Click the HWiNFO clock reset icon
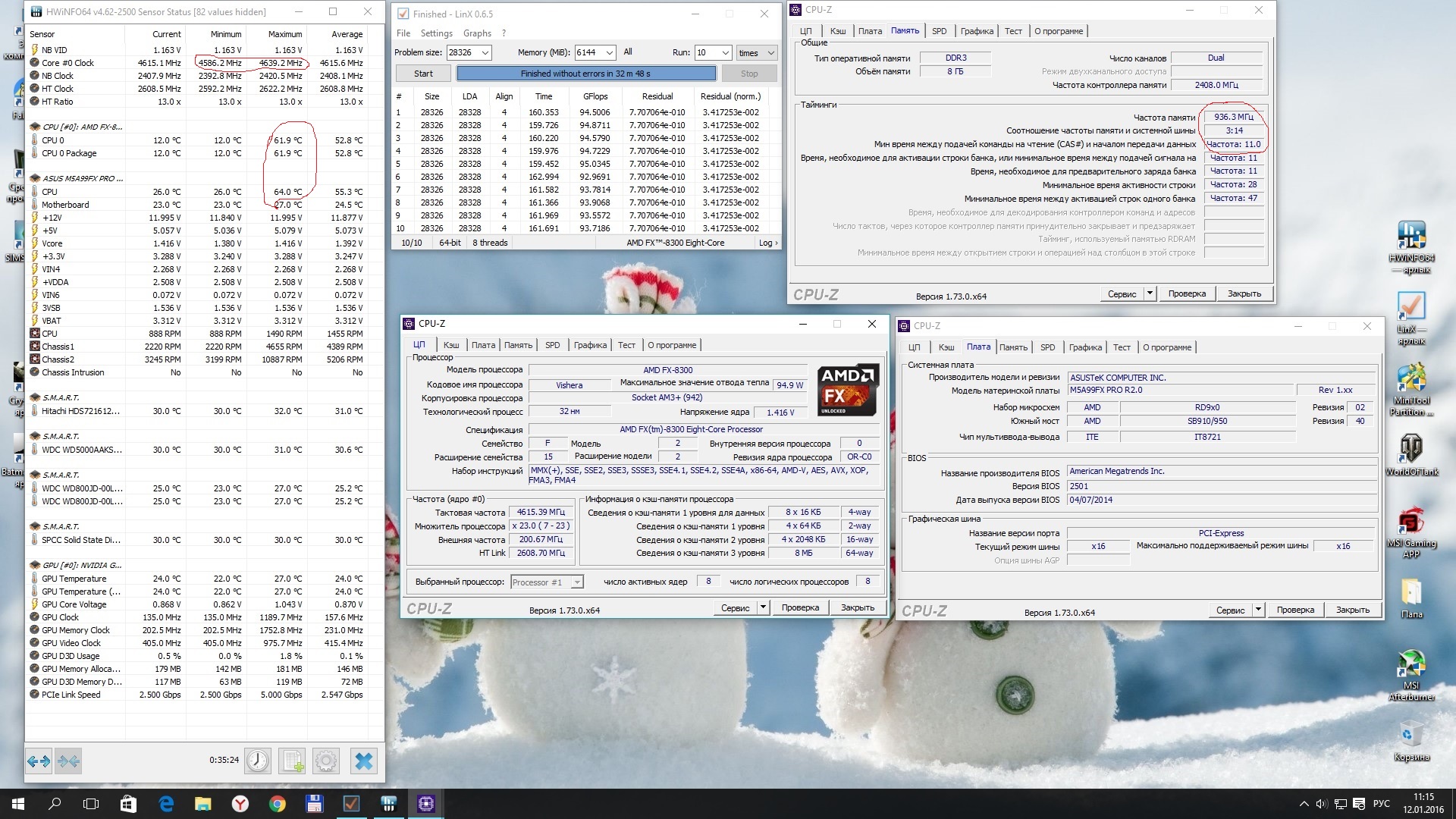This screenshot has width=1456, height=819. click(258, 761)
